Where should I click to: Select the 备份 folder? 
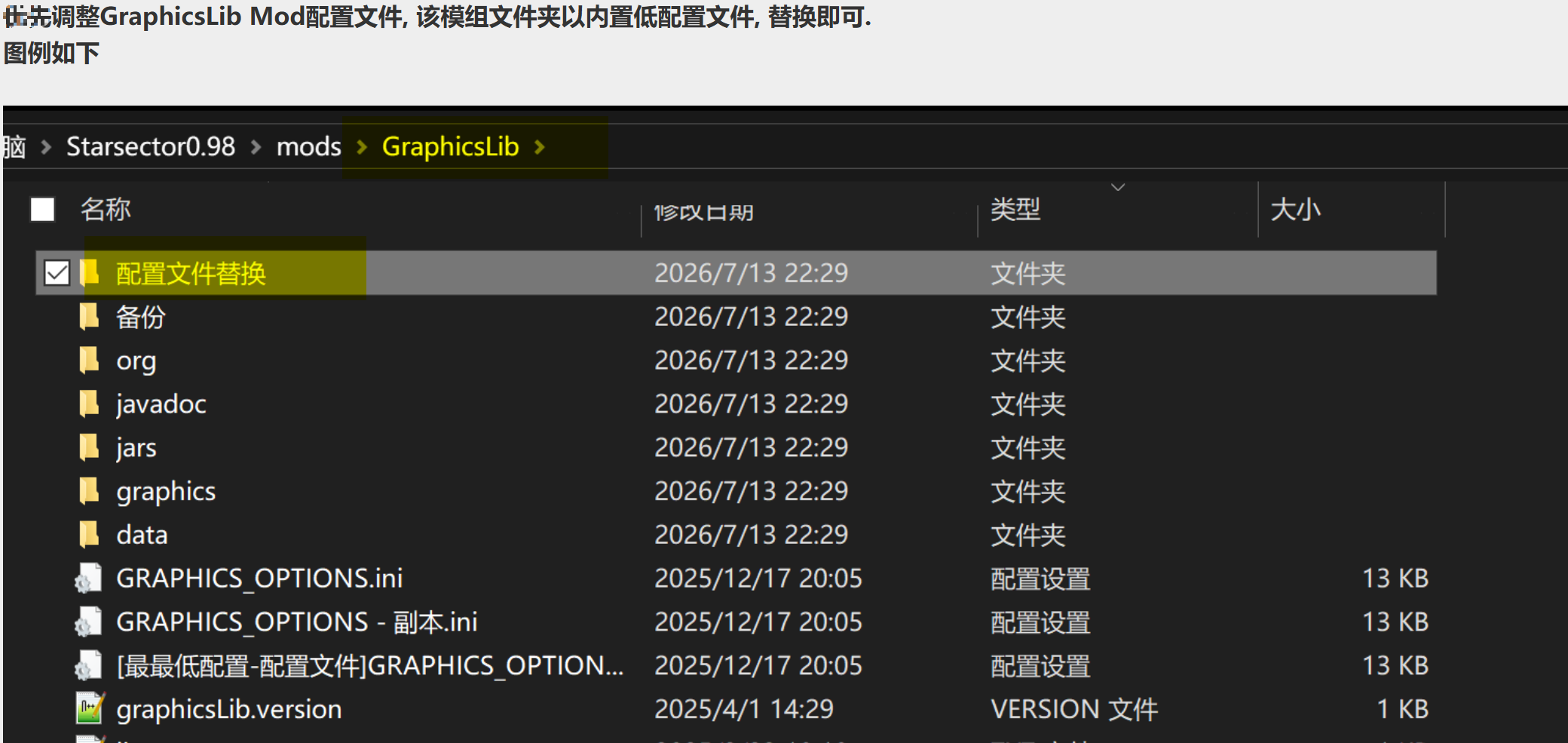(x=141, y=317)
